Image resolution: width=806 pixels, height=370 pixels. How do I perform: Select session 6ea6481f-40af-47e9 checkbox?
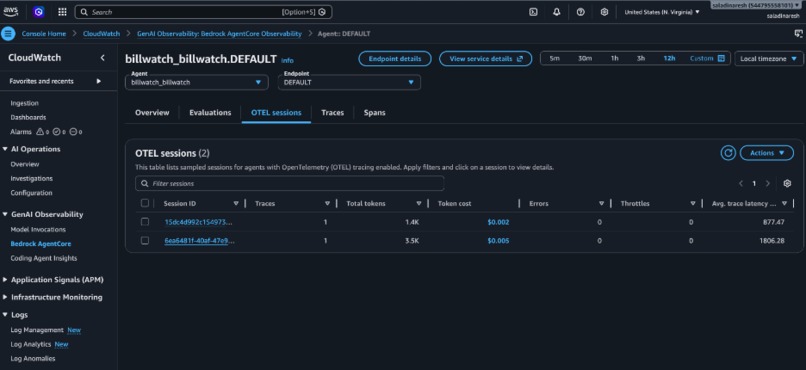[x=145, y=240]
